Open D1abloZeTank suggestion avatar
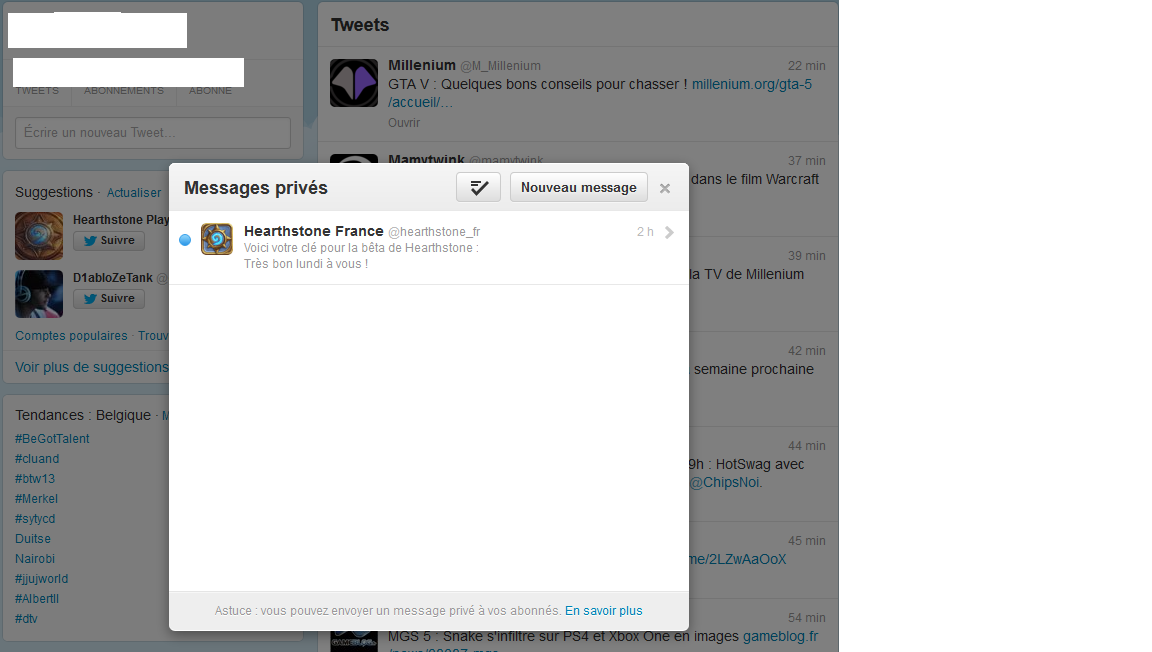 39,294
